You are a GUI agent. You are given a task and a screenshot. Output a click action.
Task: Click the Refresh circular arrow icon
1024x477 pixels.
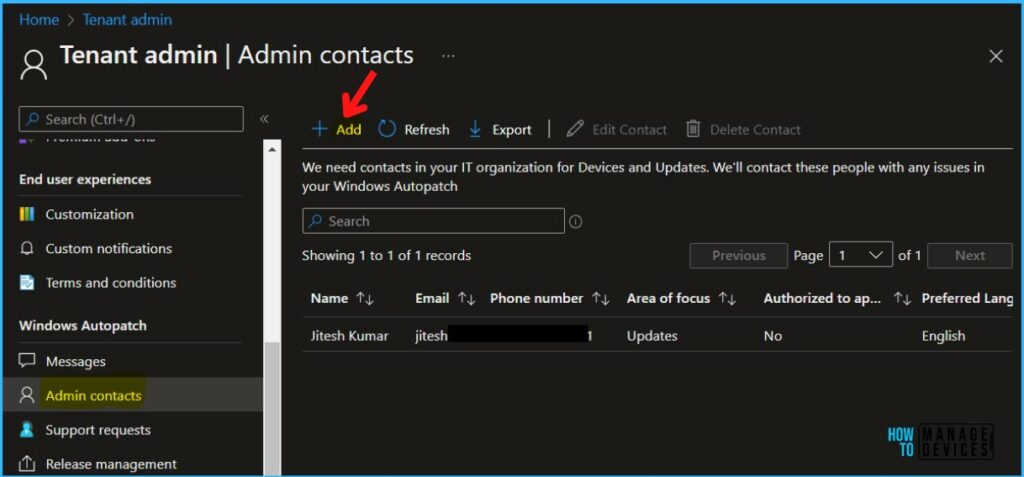pos(387,129)
